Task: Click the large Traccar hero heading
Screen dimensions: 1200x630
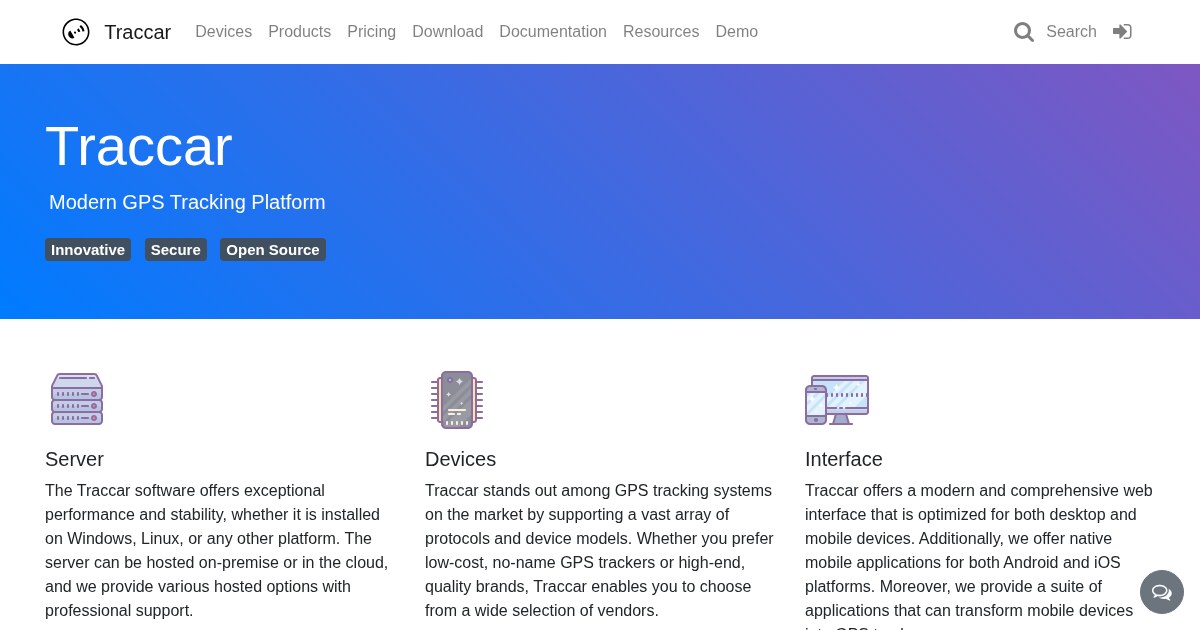Action: coord(139,146)
